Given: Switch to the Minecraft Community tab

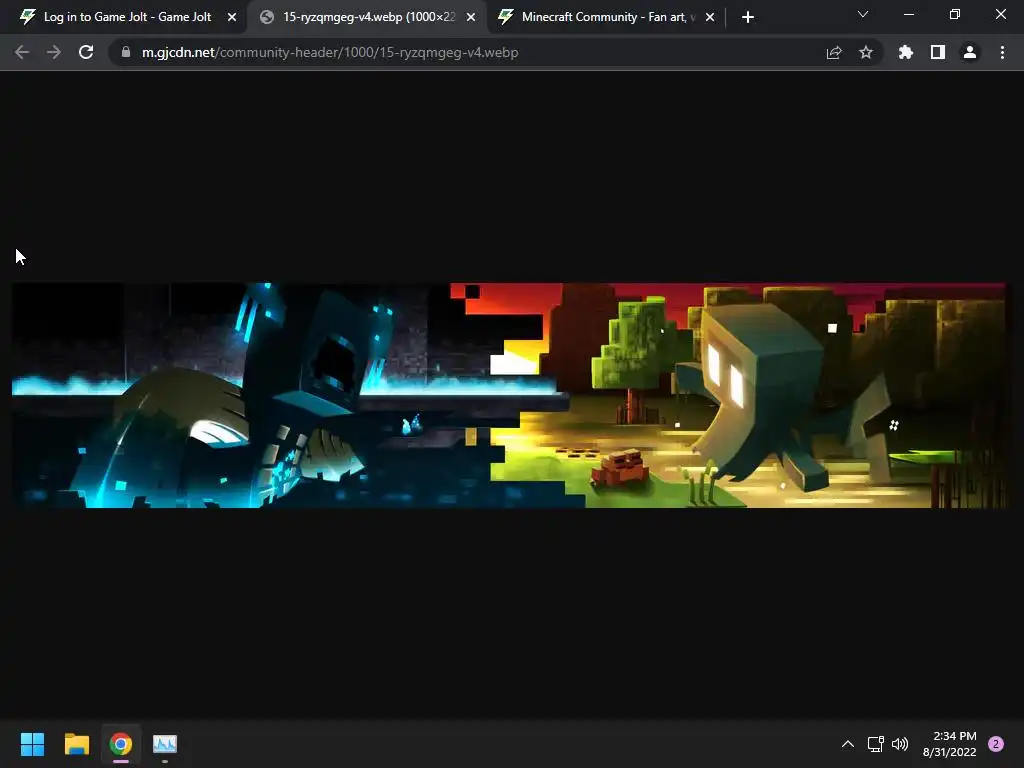Looking at the screenshot, I should pos(606,17).
